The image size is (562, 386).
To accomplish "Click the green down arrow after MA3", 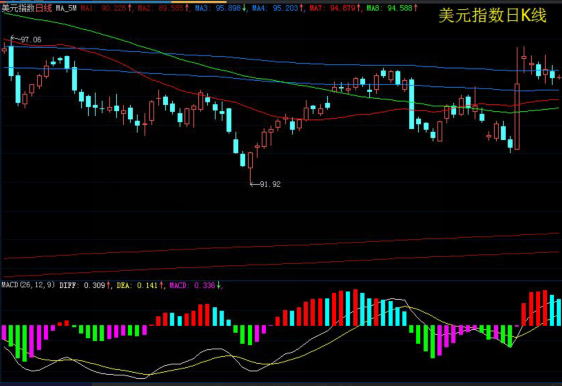I will point(244,8).
